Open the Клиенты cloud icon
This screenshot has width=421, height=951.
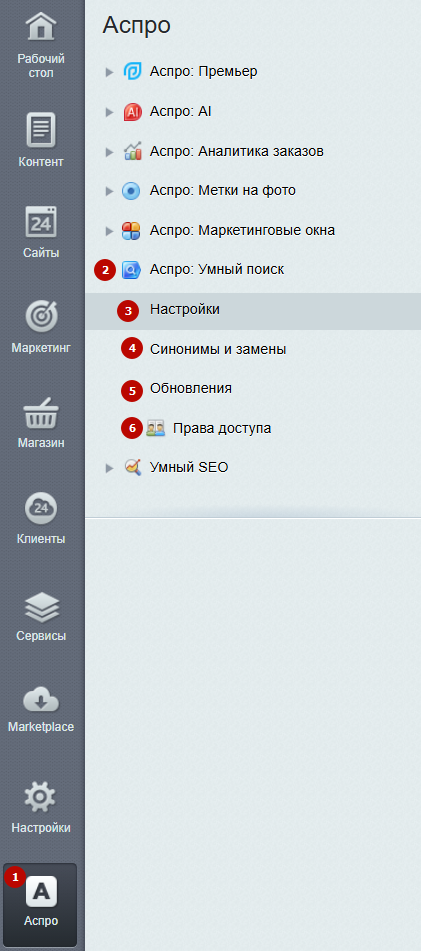click(41, 508)
